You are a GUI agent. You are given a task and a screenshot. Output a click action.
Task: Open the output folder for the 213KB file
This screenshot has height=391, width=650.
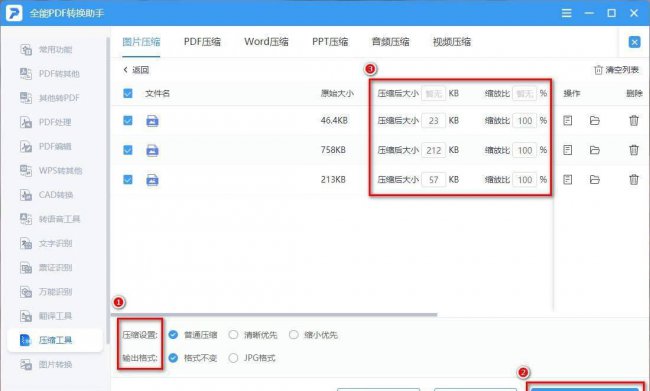[x=594, y=180]
